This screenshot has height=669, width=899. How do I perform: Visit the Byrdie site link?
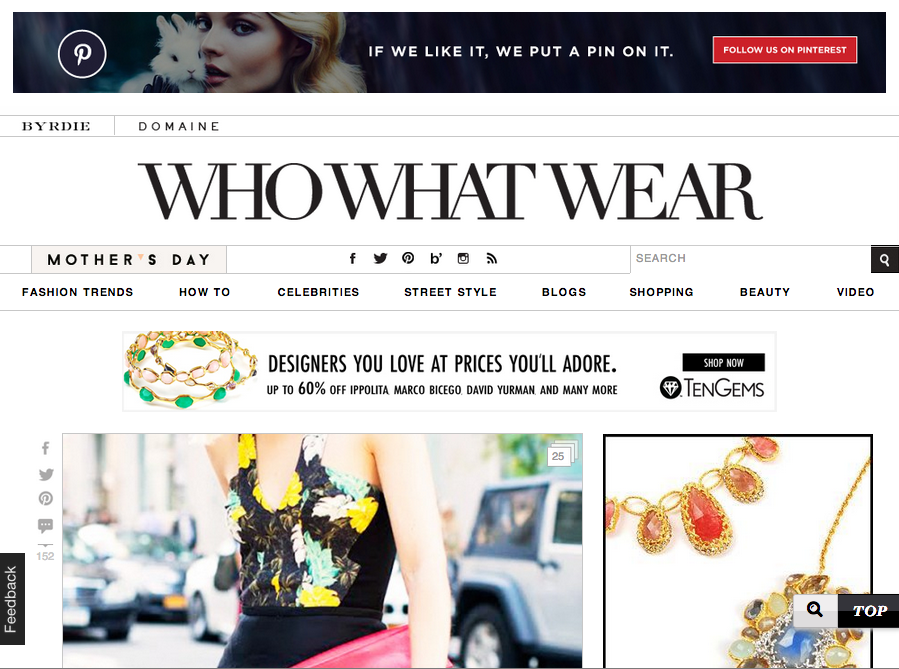[x=56, y=126]
